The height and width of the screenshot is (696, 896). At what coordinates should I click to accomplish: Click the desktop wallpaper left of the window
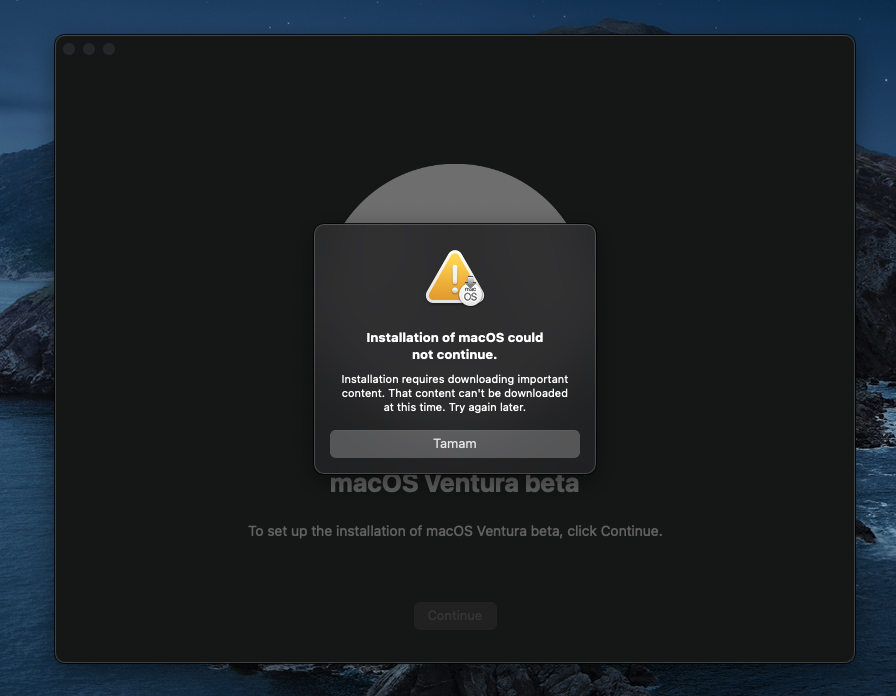(x=27, y=400)
